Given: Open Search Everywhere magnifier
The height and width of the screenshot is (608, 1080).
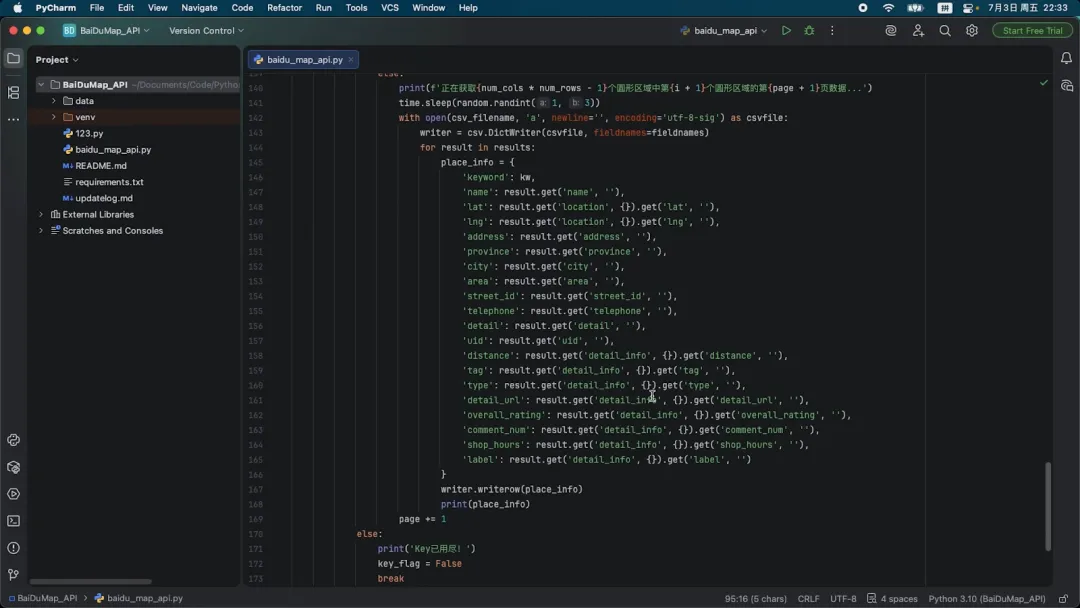Looking at the screenshot, I should click(945, 30).
